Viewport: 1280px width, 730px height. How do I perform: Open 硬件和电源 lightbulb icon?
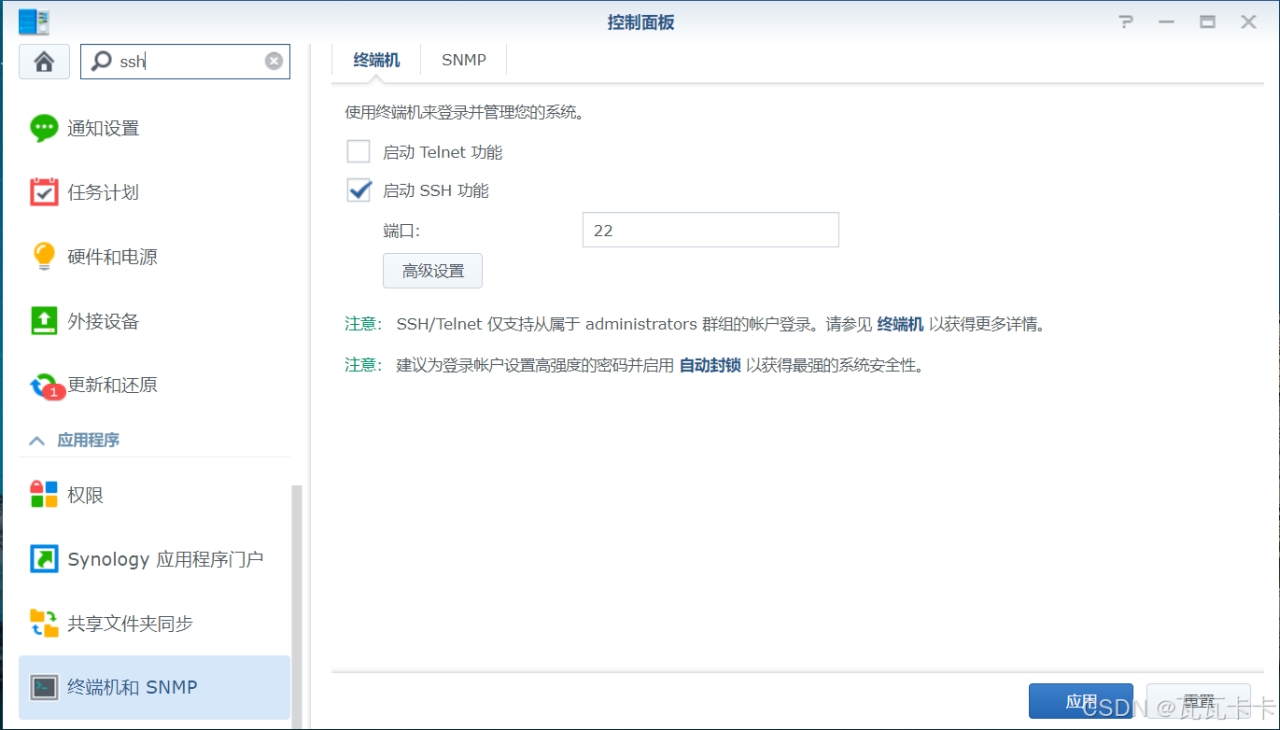click(x=44, y=257)
